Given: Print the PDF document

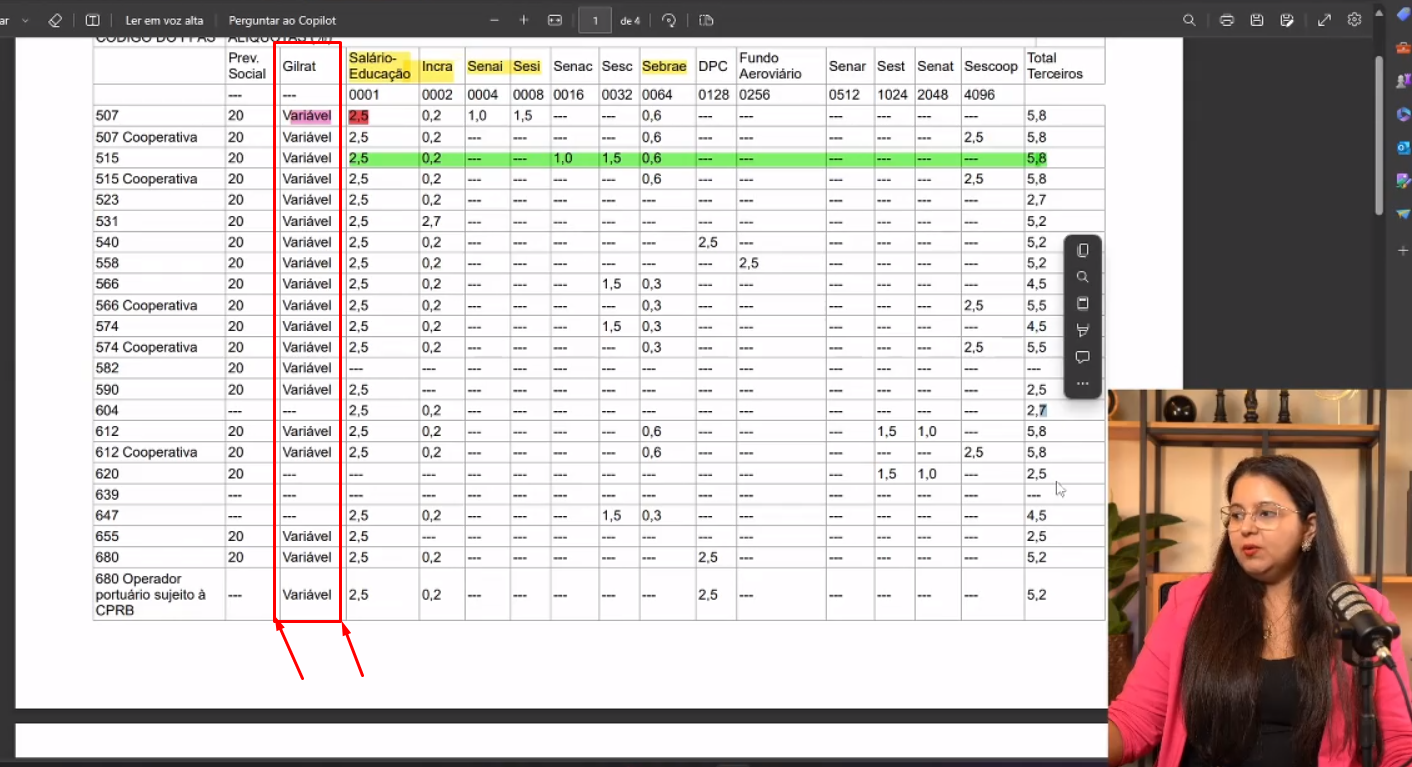Looking at the screenshot, I should click(1227, 20).
